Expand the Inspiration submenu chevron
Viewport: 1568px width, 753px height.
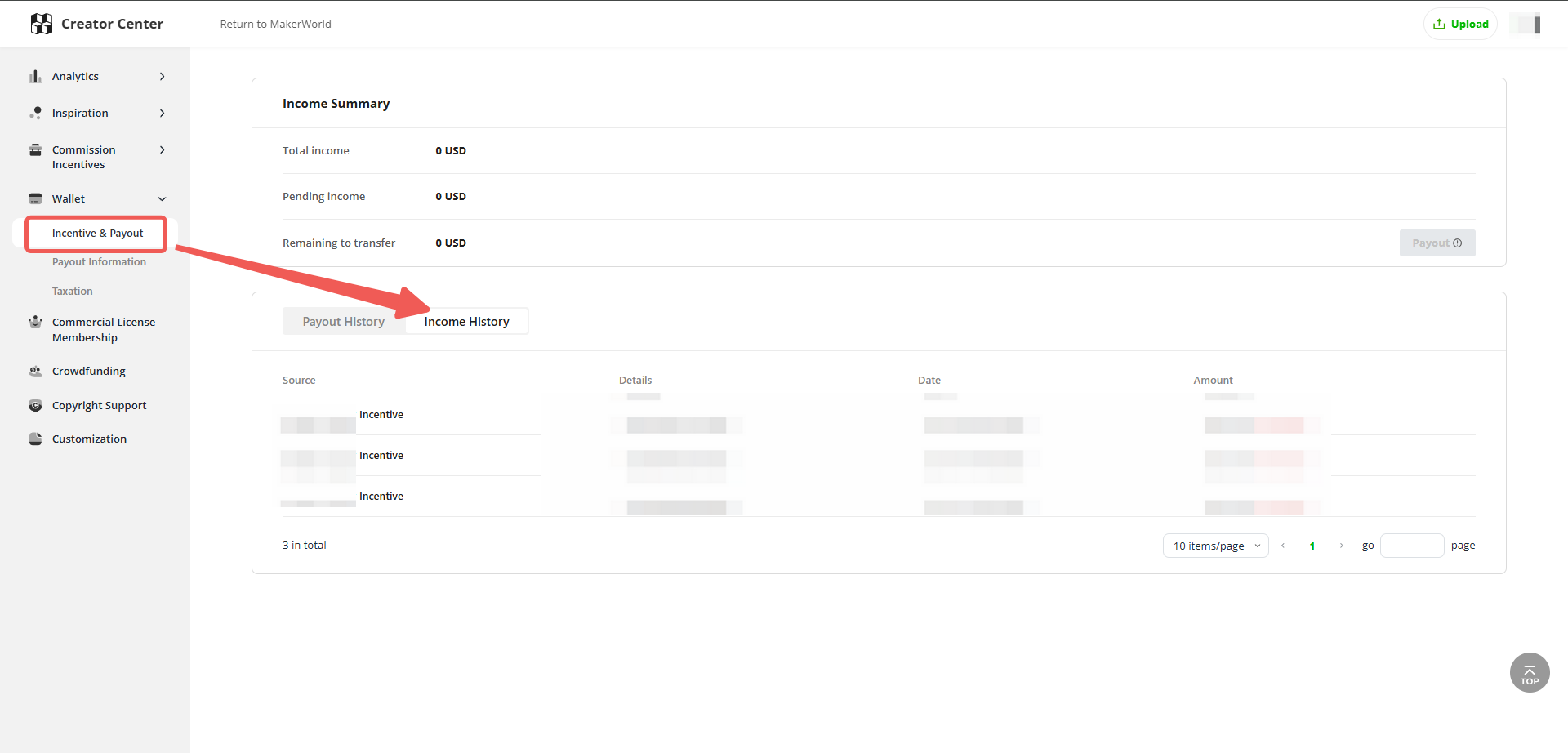pyautogui.click(x=163, y=113)
